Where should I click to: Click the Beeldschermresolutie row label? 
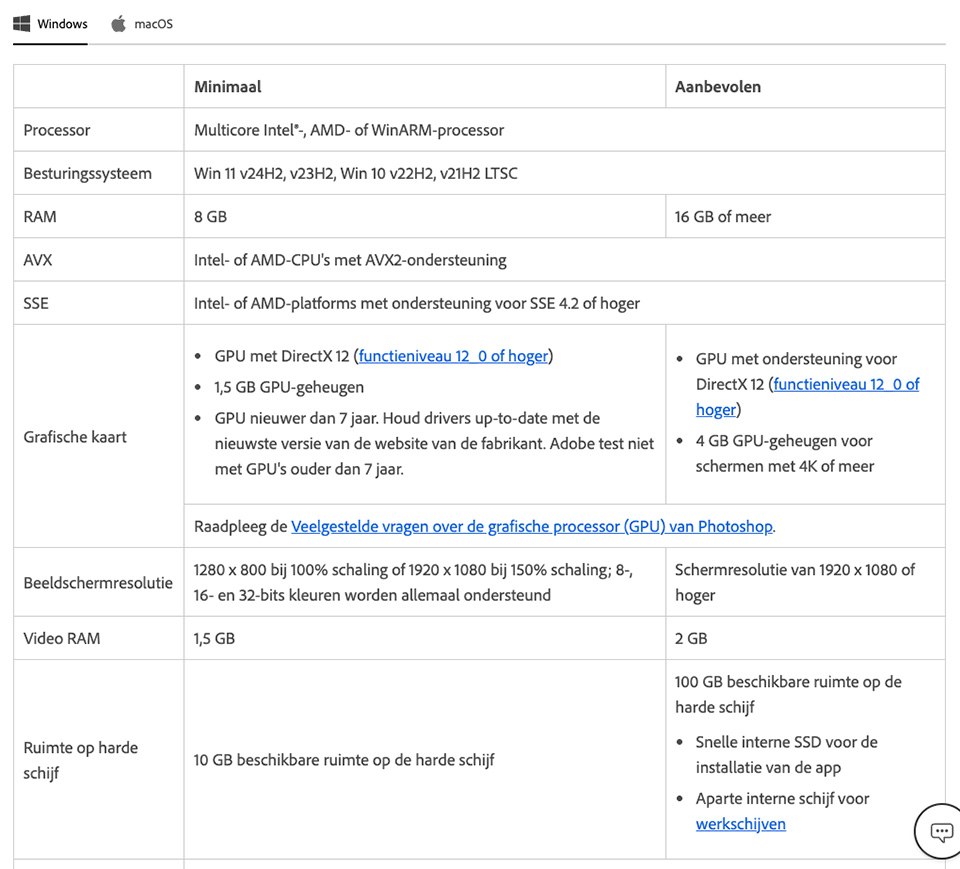tap(98, 582)
